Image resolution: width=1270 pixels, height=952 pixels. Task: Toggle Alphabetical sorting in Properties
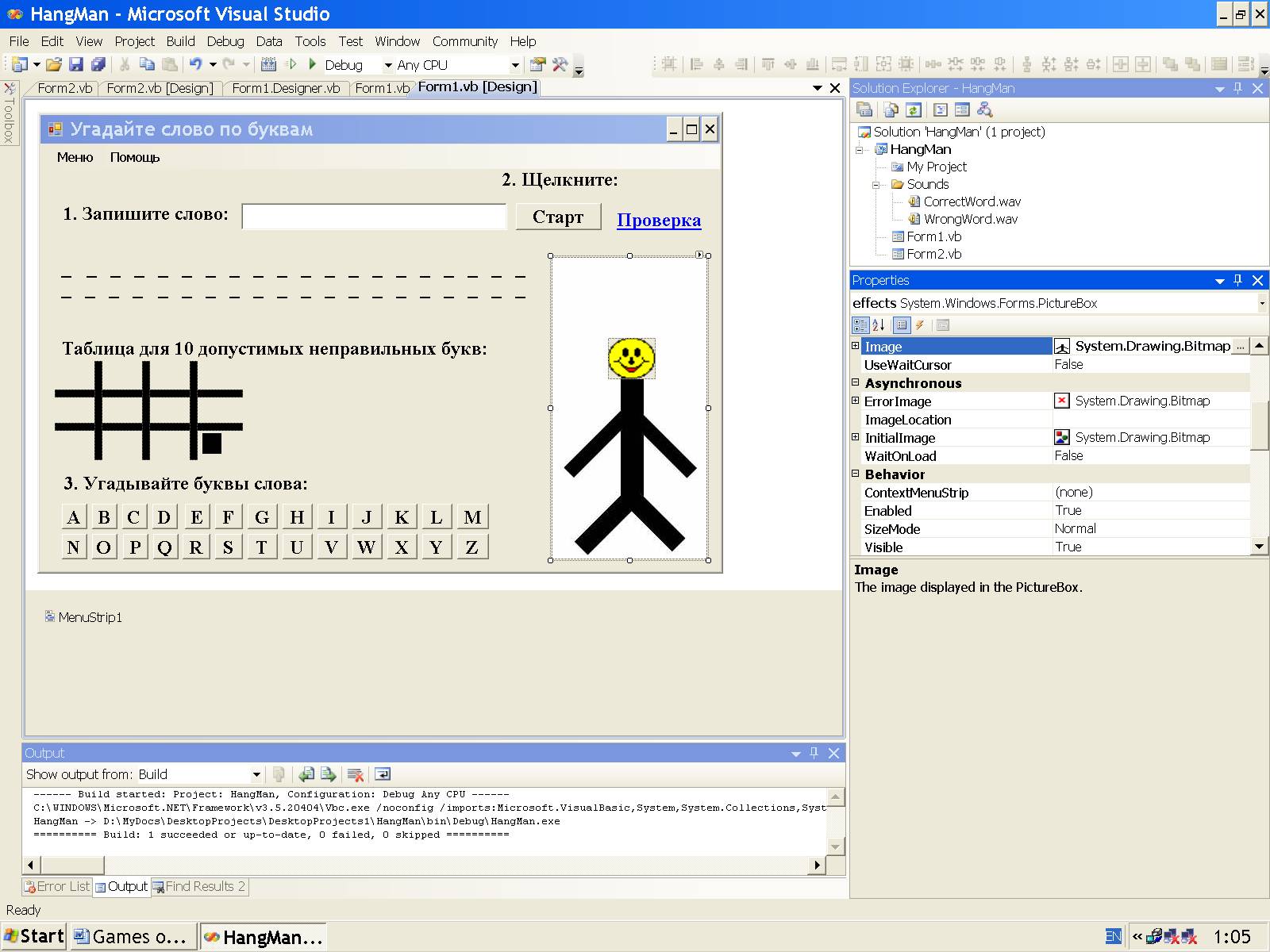pyautogui.click(x=879, y=325)
